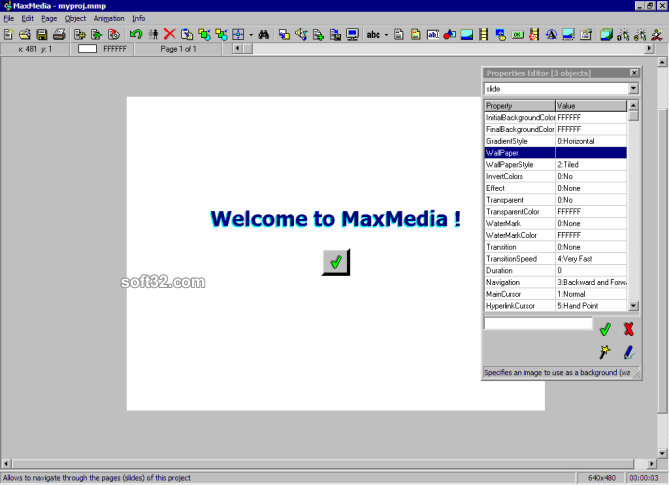Insert a picture using the landscape image icon
The width and height of the screenshot is (669, 485).
coord(467,35)
